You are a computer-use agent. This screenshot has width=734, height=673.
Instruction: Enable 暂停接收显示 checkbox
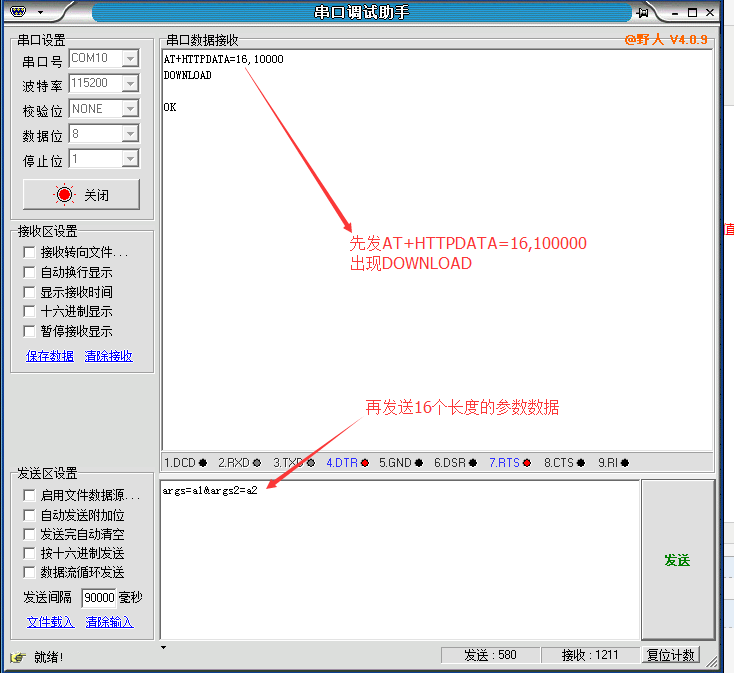29,331
